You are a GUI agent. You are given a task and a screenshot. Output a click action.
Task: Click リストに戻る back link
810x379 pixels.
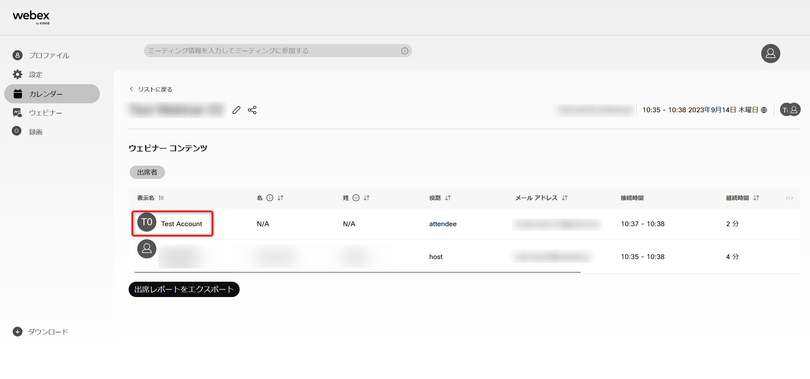(x=151, y=89)
